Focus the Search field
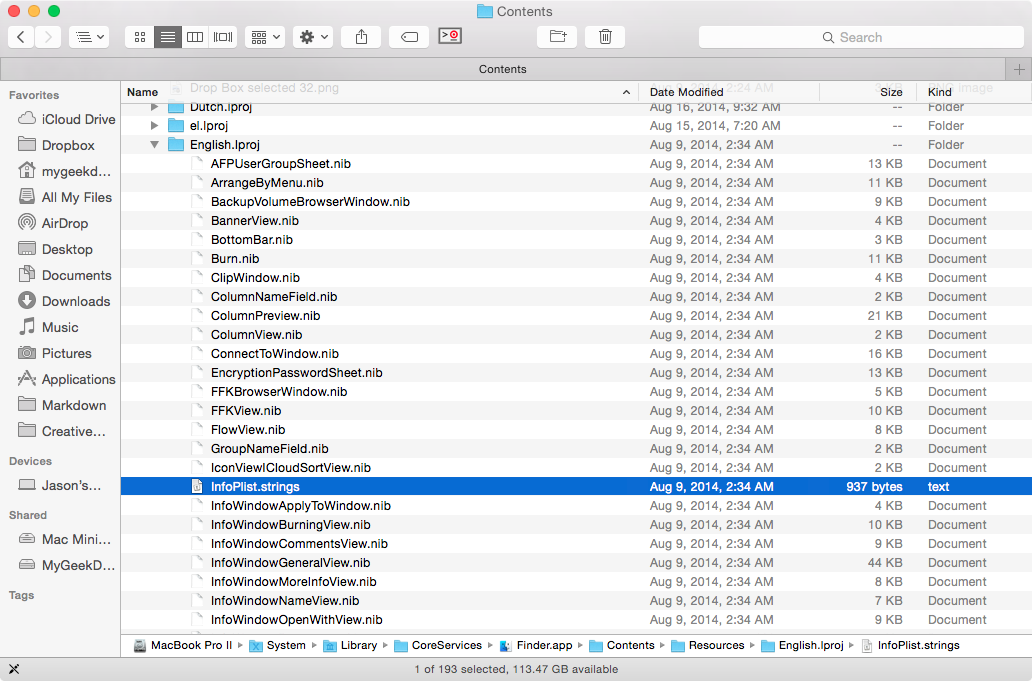 861,38
